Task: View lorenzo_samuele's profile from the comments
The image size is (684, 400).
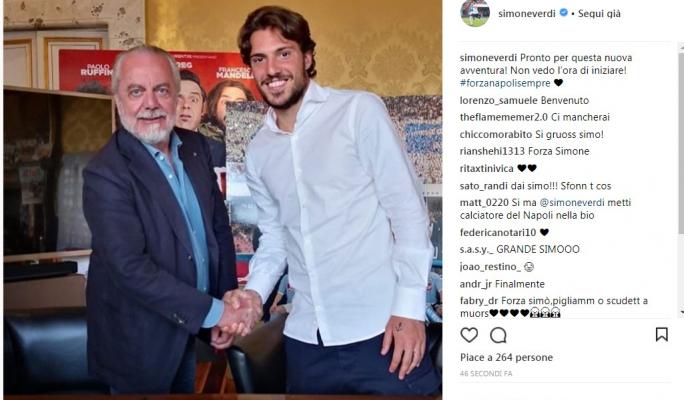Action: pyautogui.click(x=499, y=100)
